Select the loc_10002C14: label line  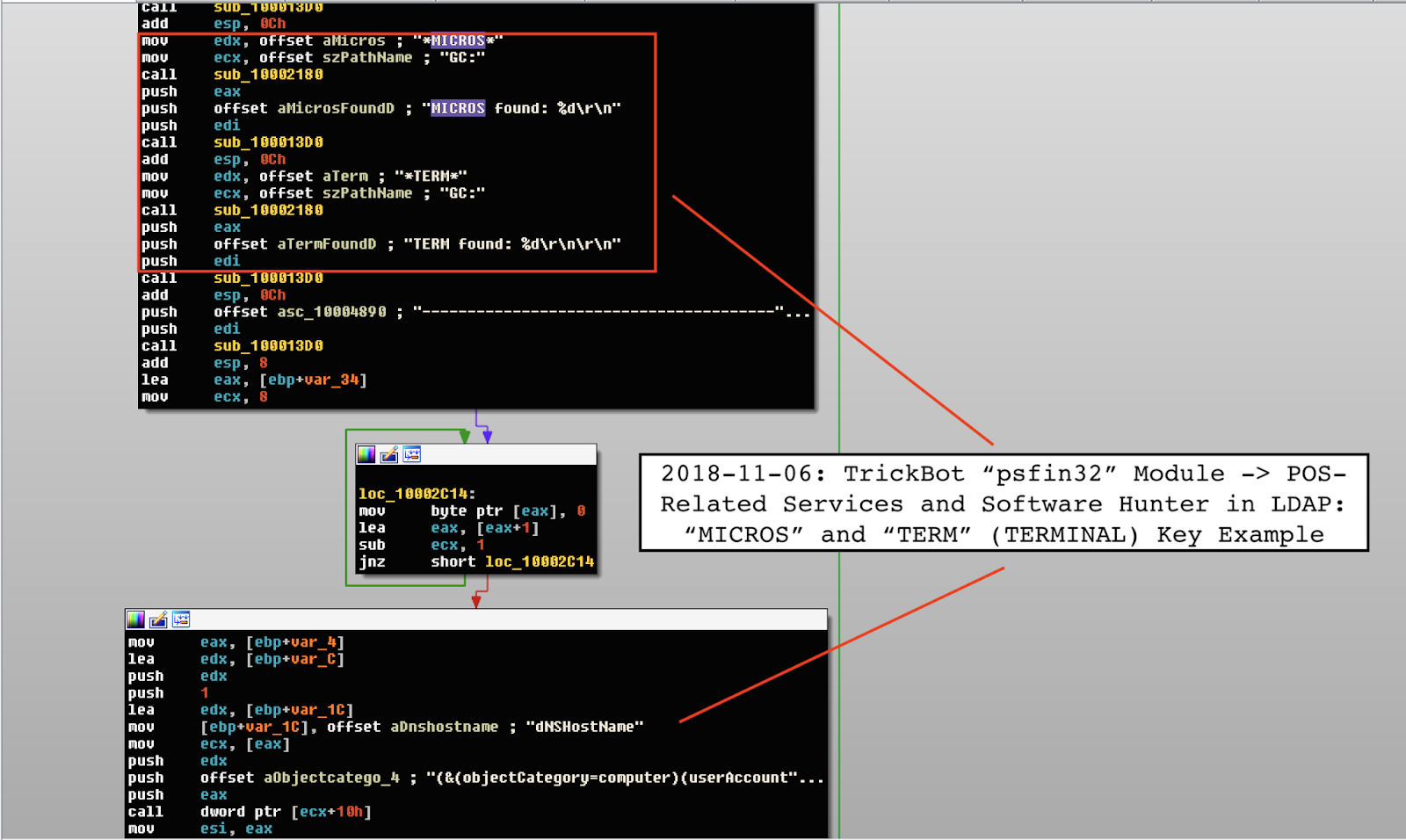pyautogui.click(x=417, y=494)
